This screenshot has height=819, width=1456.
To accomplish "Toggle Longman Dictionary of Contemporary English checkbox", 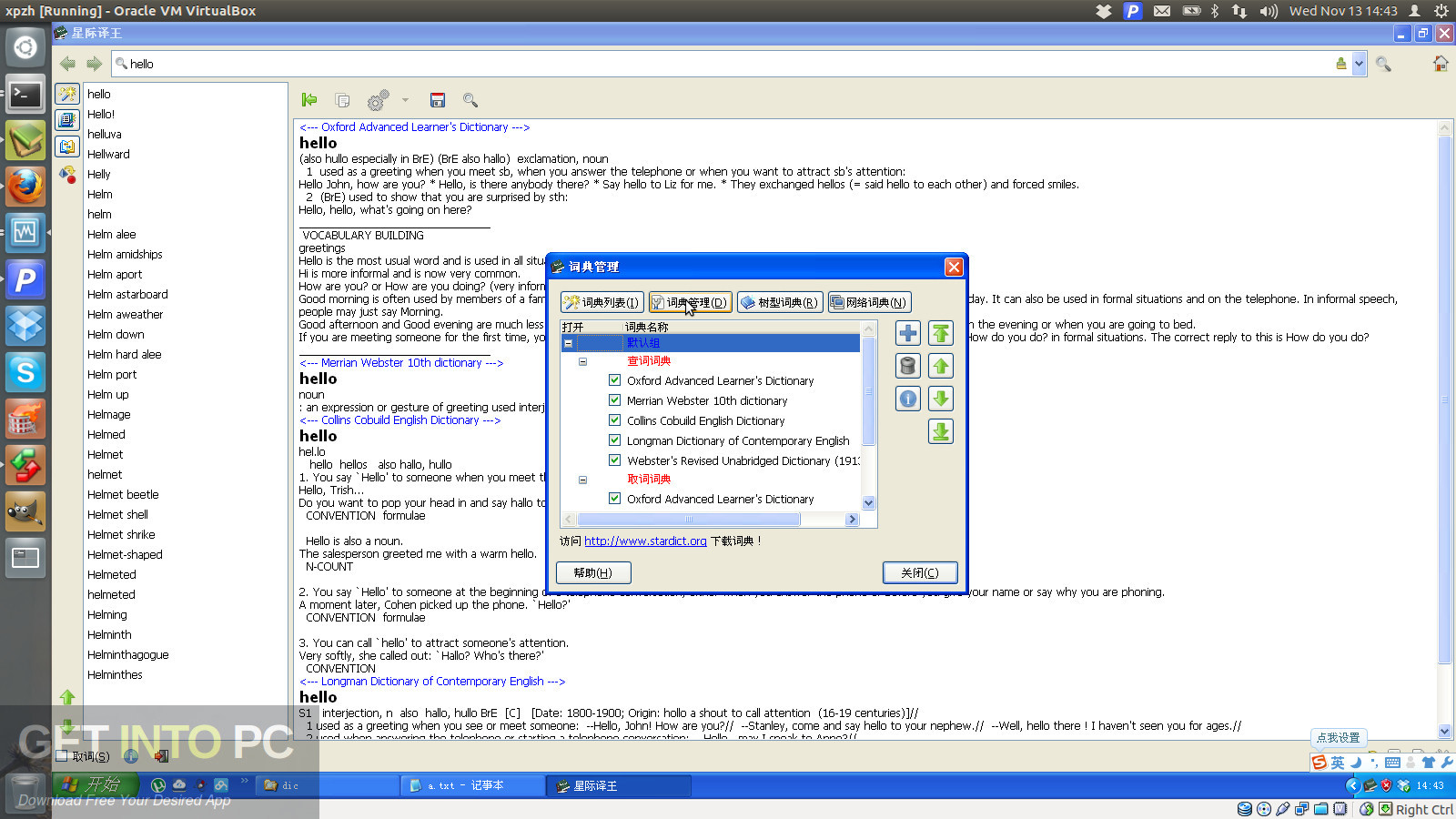I will click(x=614, y=440).
